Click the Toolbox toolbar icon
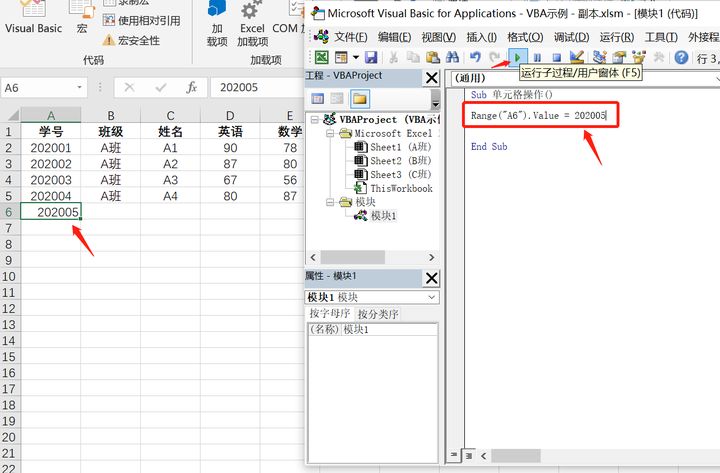 point(658,57)
